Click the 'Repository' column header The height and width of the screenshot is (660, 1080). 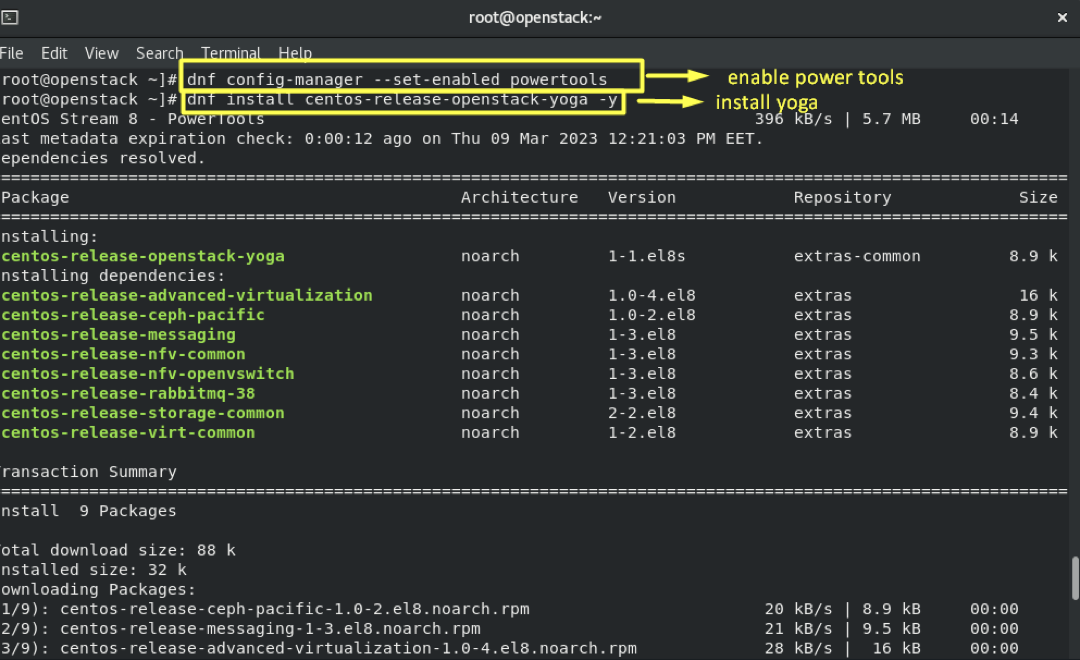pyautogui.click(x=842, y=198)
